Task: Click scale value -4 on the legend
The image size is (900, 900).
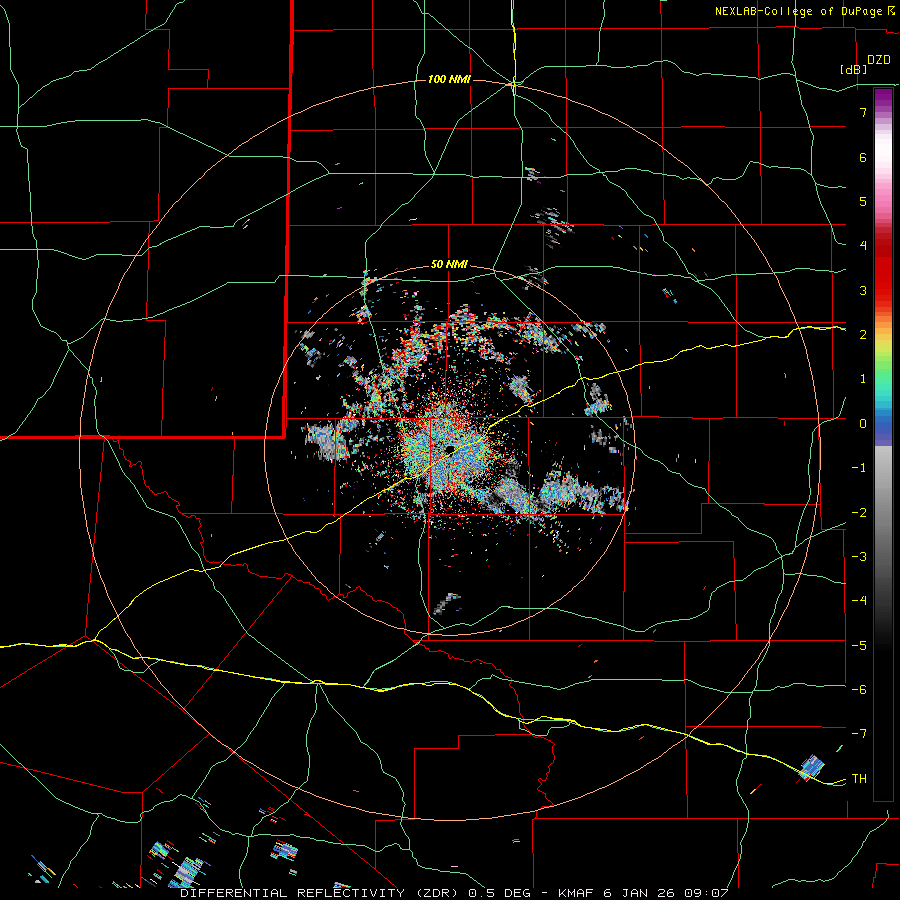Action: [x=859, y=601]
